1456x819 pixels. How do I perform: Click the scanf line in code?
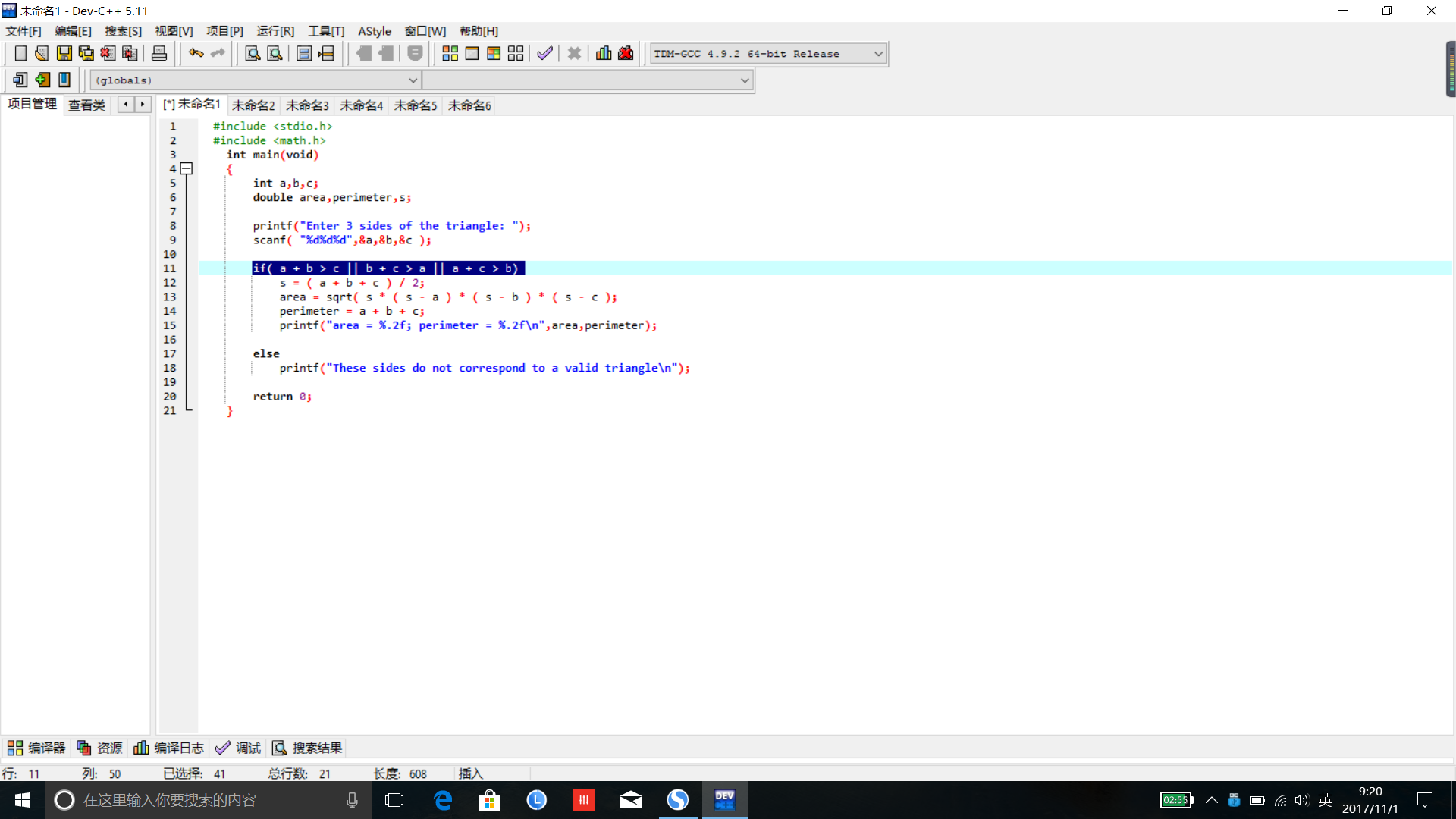(342, 240)
